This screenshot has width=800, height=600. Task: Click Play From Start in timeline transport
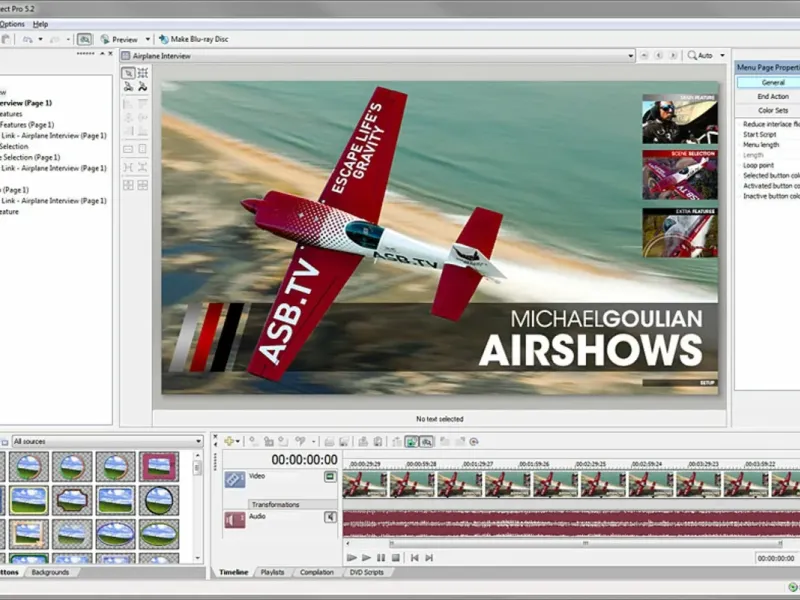pos(352,558)
